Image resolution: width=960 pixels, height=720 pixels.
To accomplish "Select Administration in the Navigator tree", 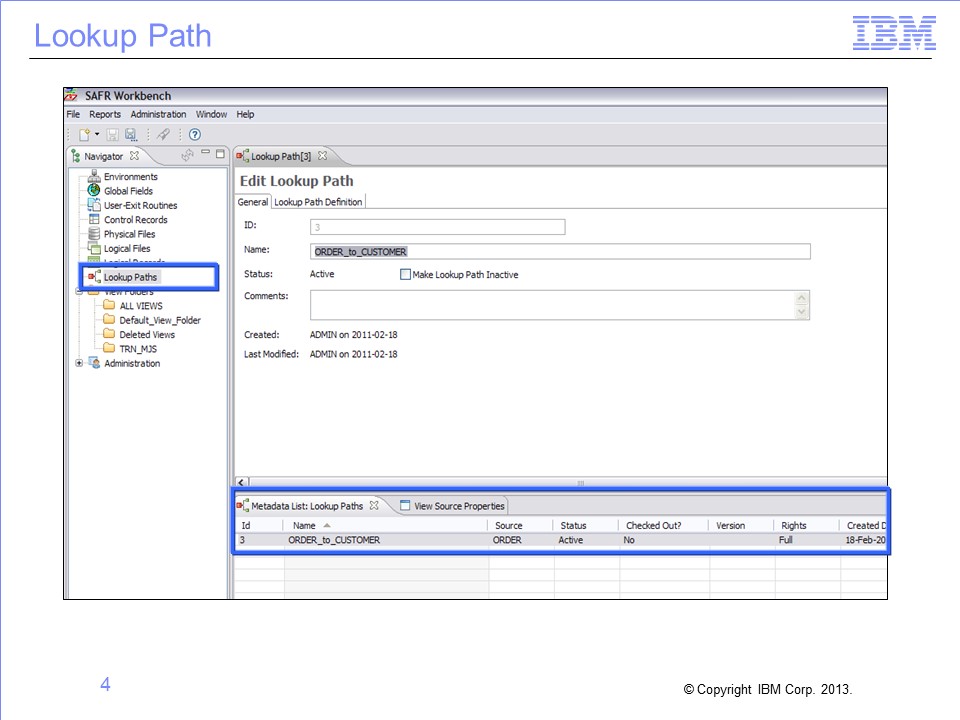I will point(132,364).
